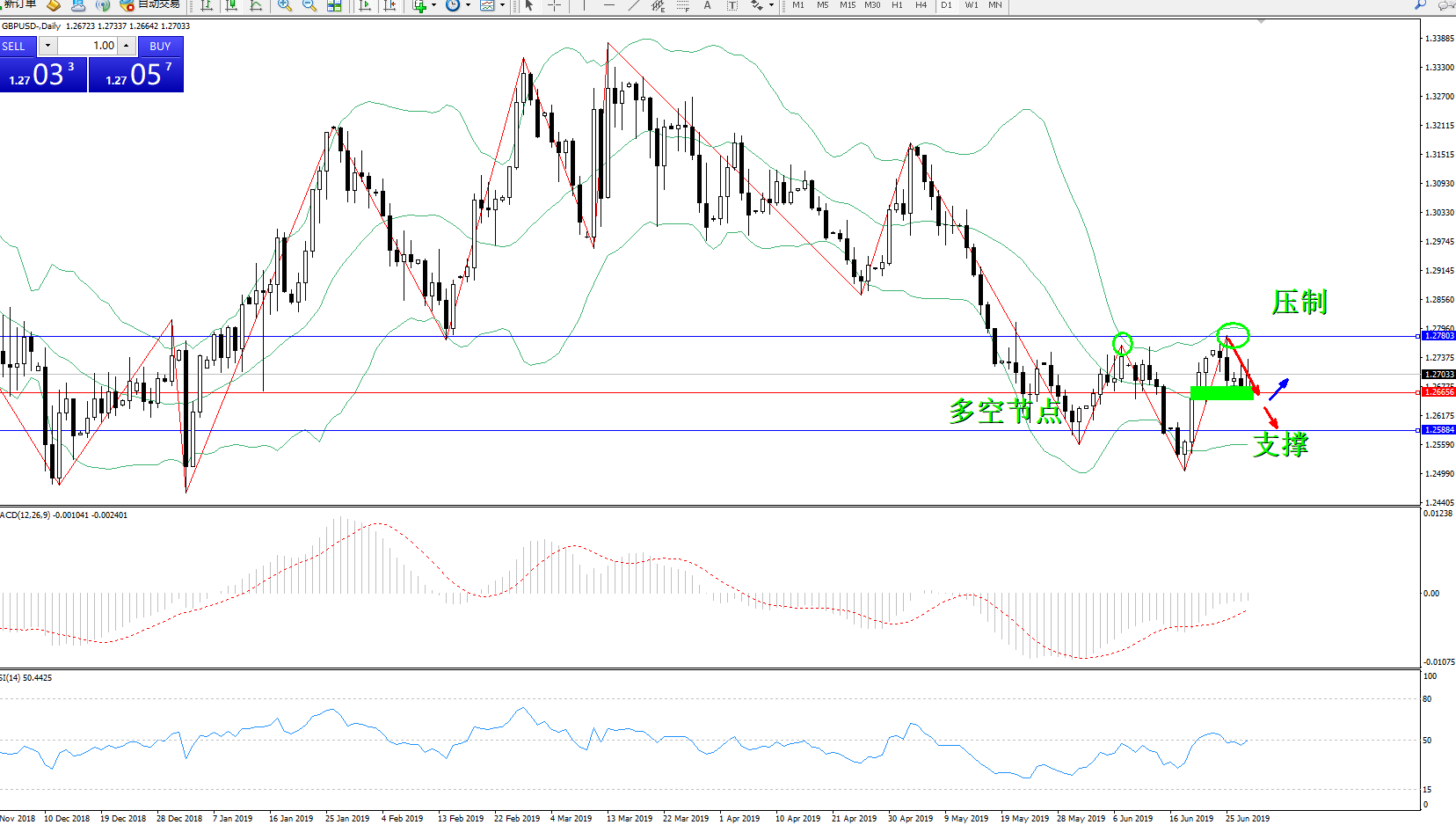Expand the Templates dropdown arrow

coord(502,4)
